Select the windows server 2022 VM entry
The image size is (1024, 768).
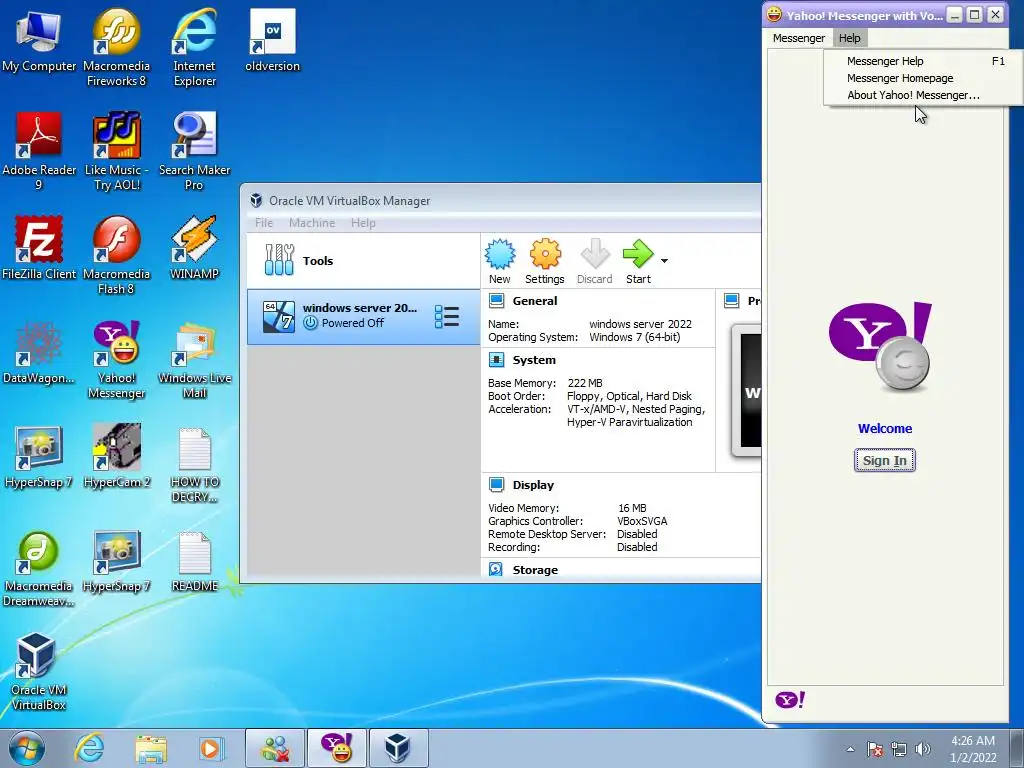click(x=363, y=317)
